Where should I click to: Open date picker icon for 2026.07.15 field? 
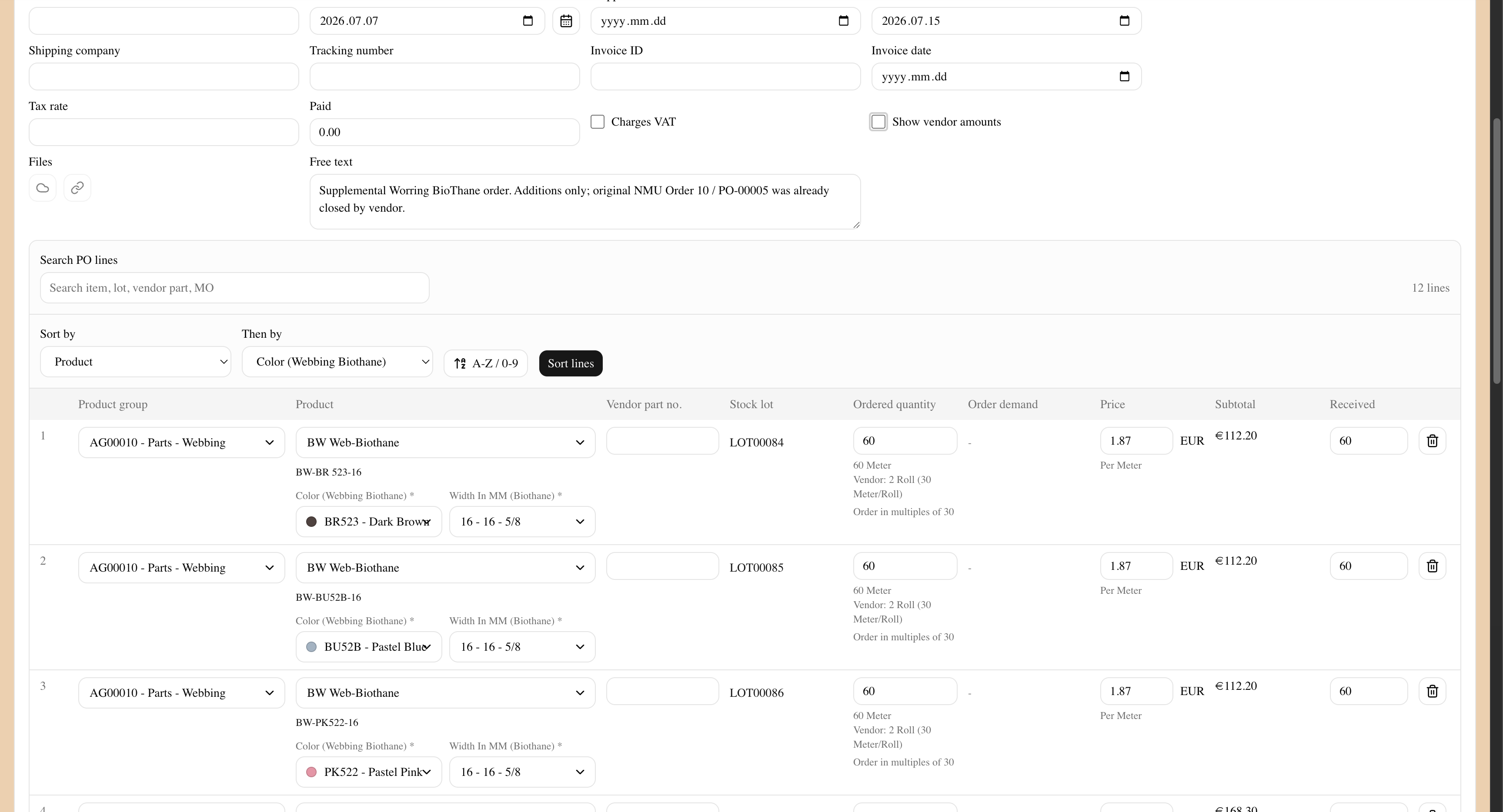(x=1124, y=21)
